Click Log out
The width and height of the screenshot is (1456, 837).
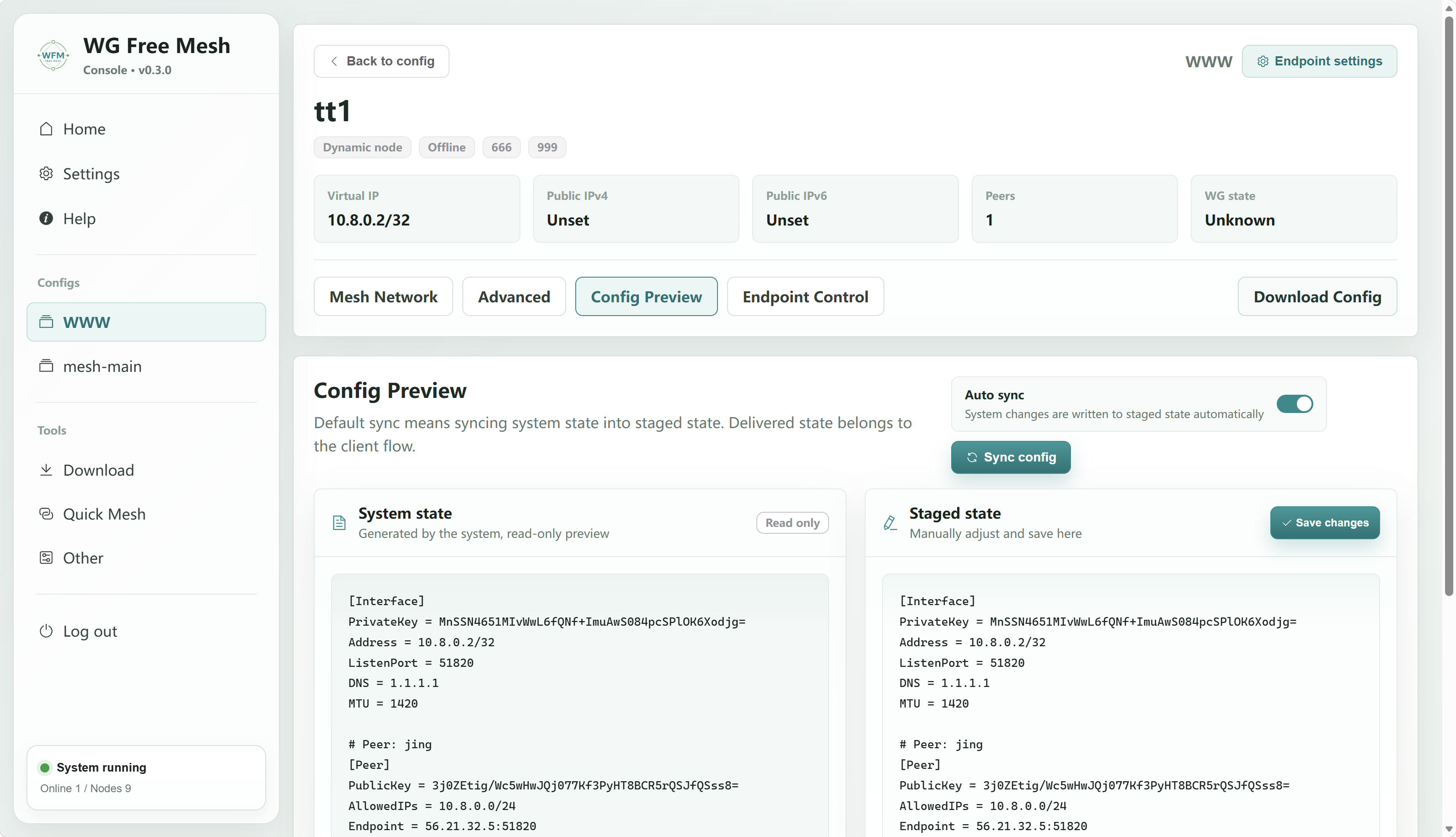tap(146, 631)
